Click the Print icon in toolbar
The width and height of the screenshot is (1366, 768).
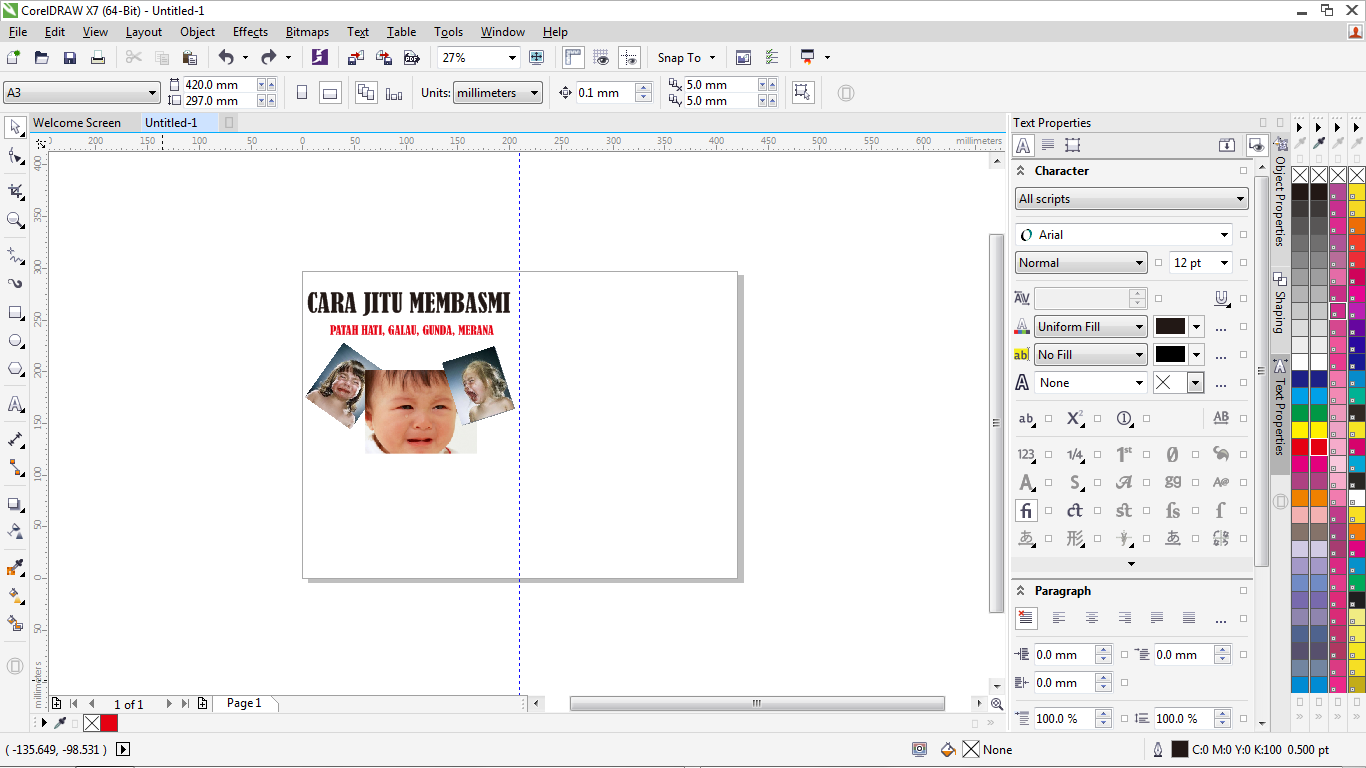[x=98, y=58]
